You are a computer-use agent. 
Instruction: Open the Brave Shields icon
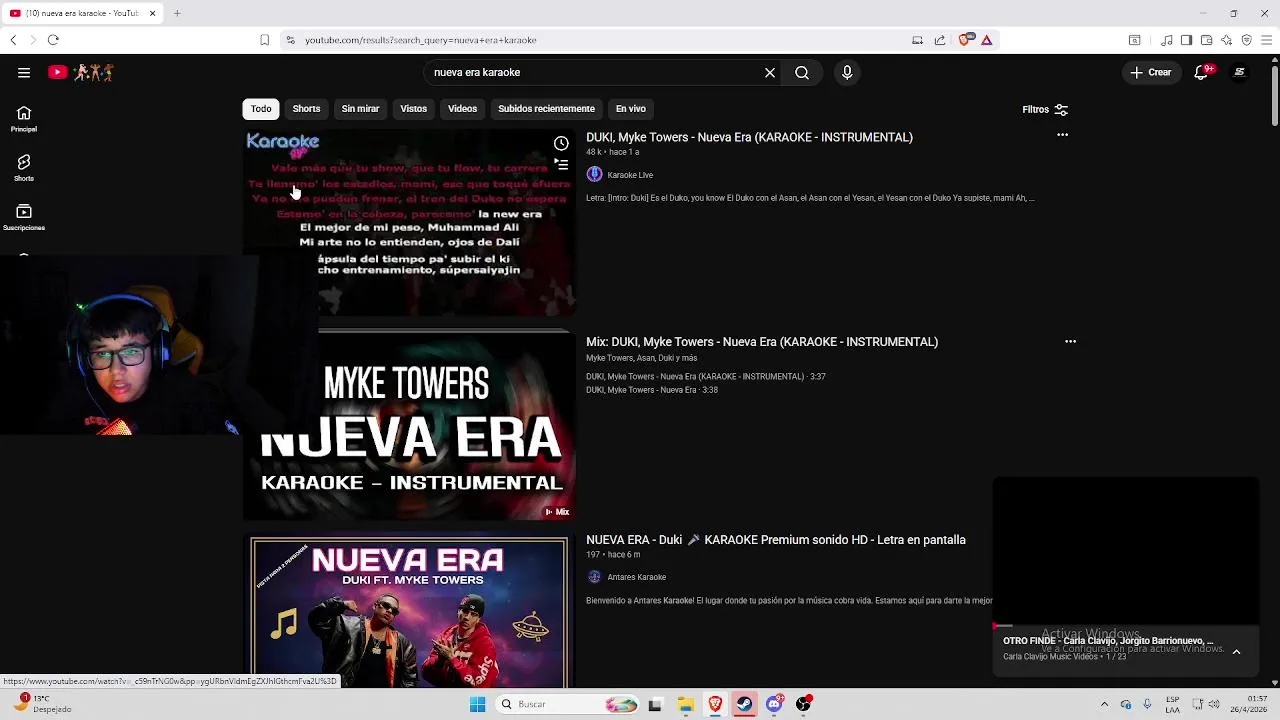(965, 39)
